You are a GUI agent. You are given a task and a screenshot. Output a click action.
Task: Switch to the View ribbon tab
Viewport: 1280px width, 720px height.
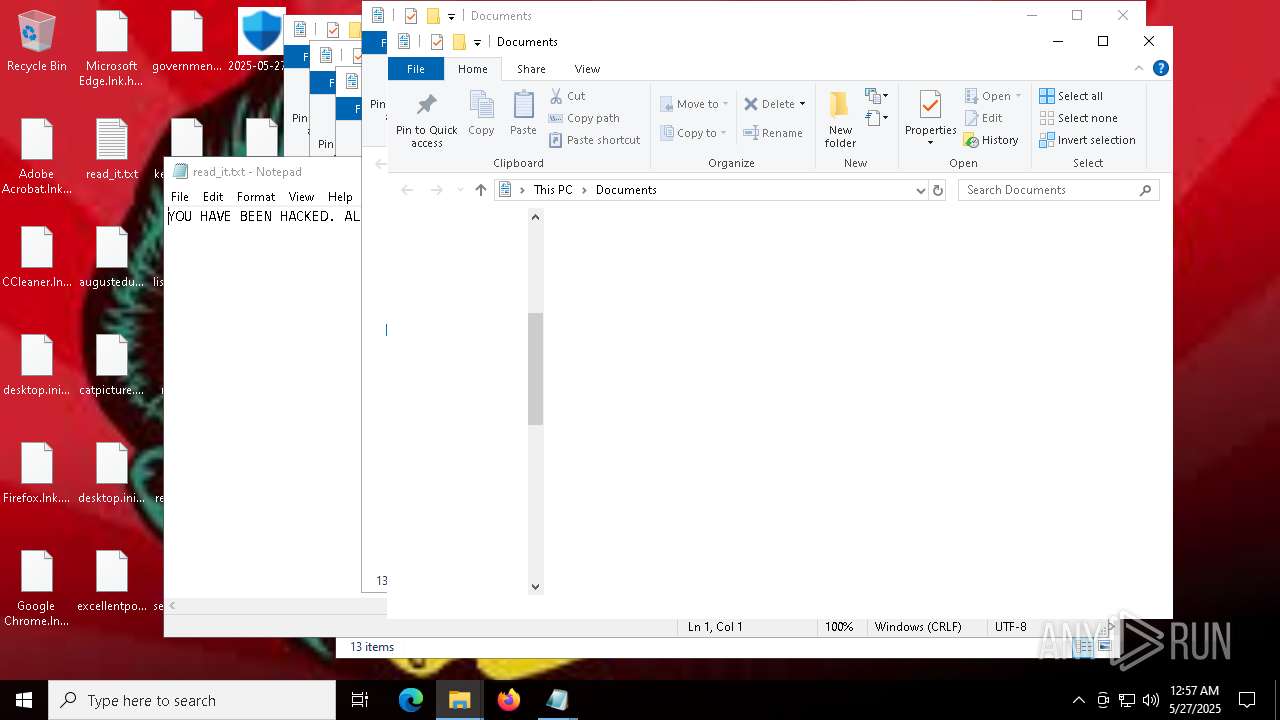(x=587, y=69)
